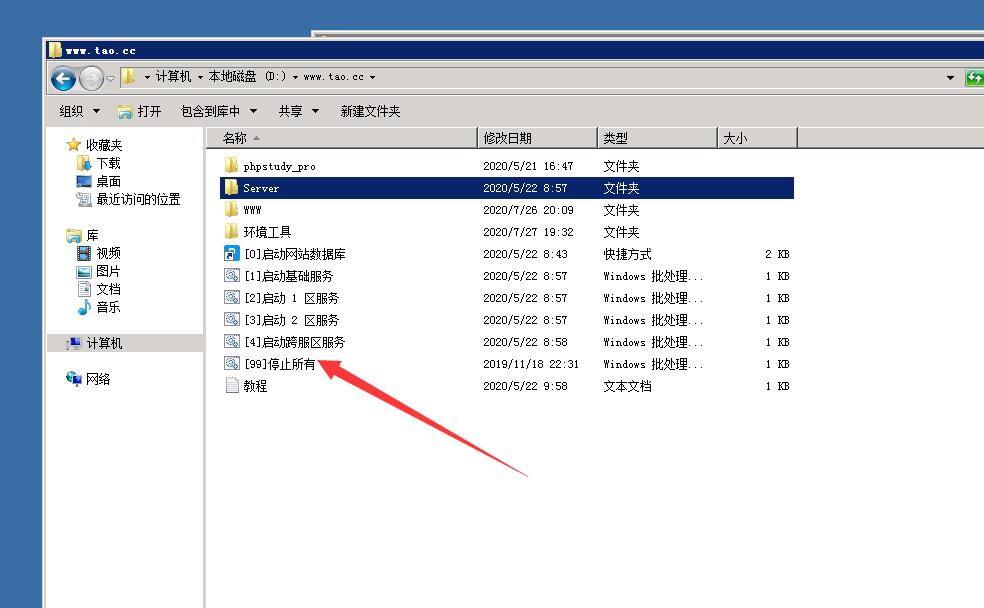This screenshot has height=608, width=984.
Task: Open the 共享 dropdown menu
Action: pyautogui.click(x=298, y=111)
